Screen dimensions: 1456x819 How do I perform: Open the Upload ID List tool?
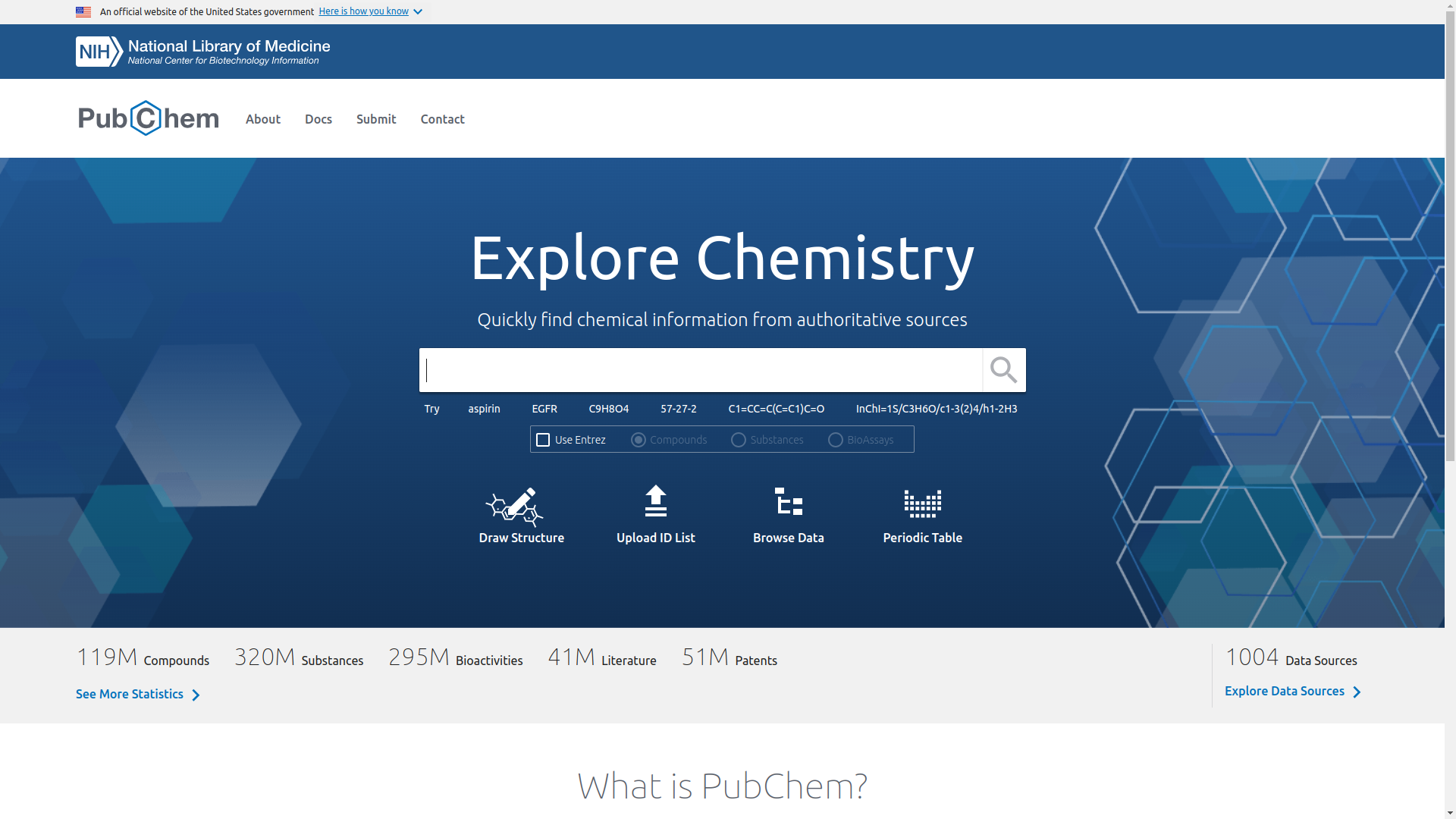[x=655, y=515]
